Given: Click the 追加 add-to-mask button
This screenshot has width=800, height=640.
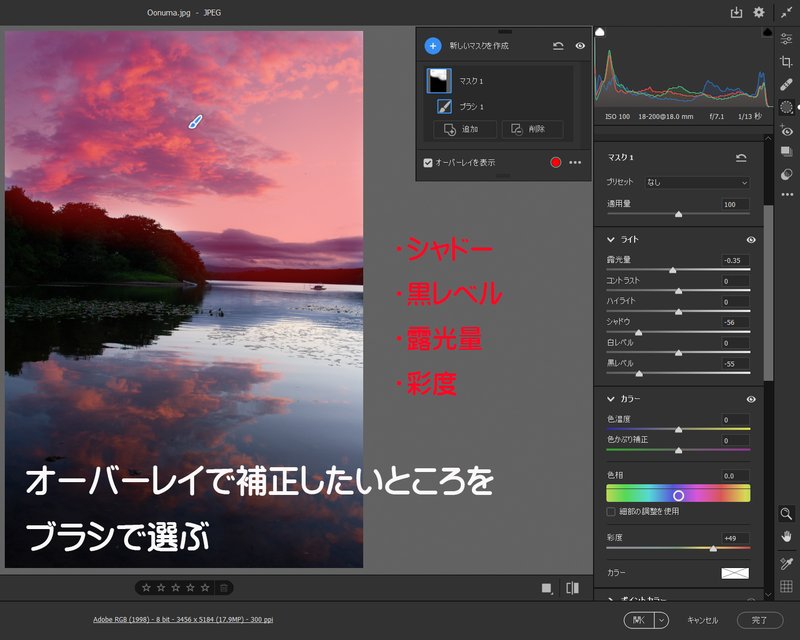Looking at the screenshot, I should coord(465,129).
